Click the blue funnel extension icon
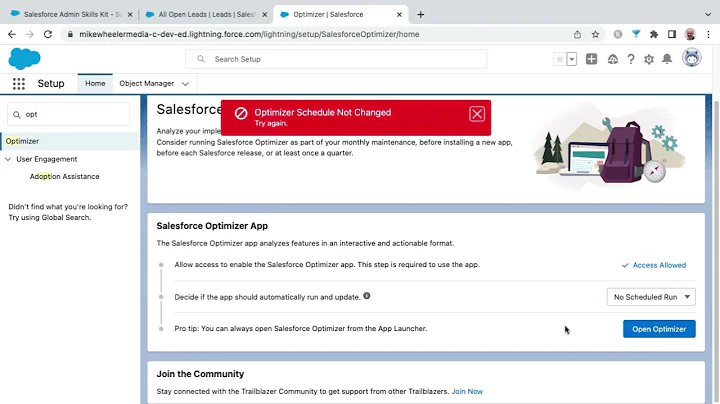This screenshot has height=404, width=720. [x=636, y=34]
